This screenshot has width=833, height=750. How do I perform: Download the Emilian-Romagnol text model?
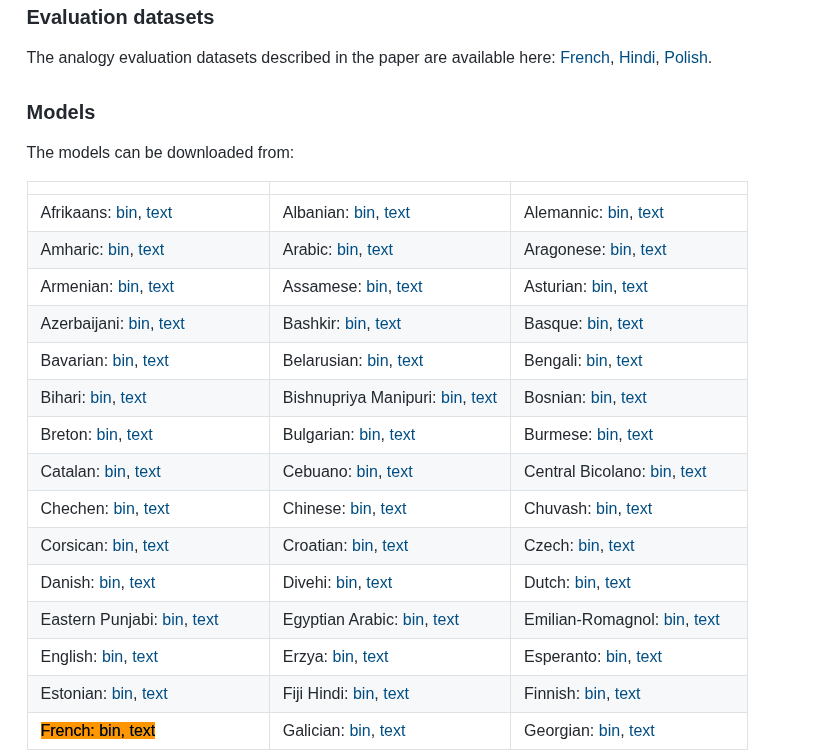point(706,620)
